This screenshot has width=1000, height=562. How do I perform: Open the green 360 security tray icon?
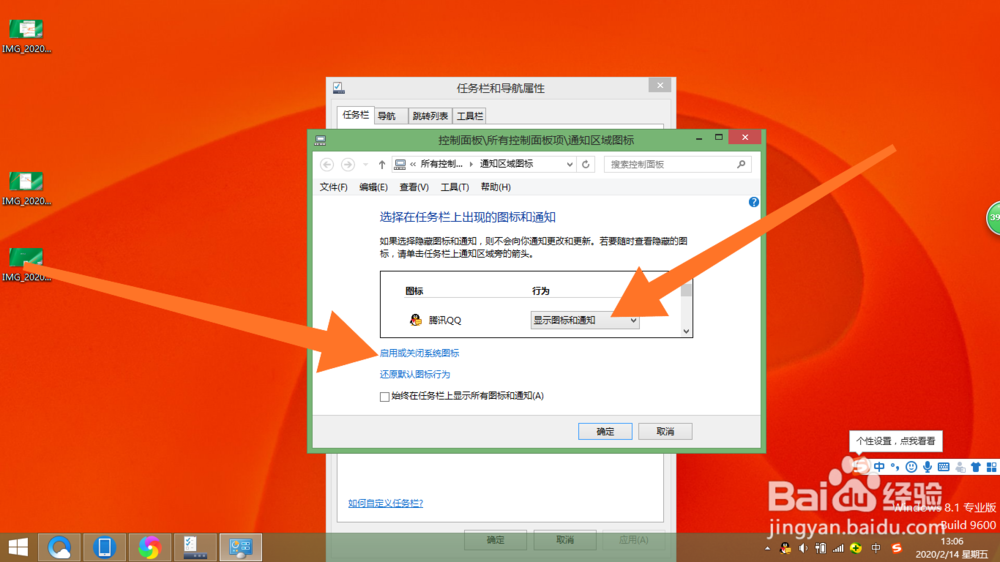coord(856,548)
